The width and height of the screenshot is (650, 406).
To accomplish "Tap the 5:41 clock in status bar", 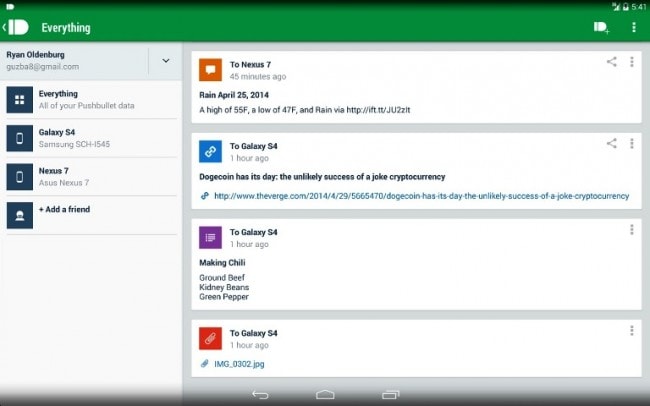I will point(639,7).
